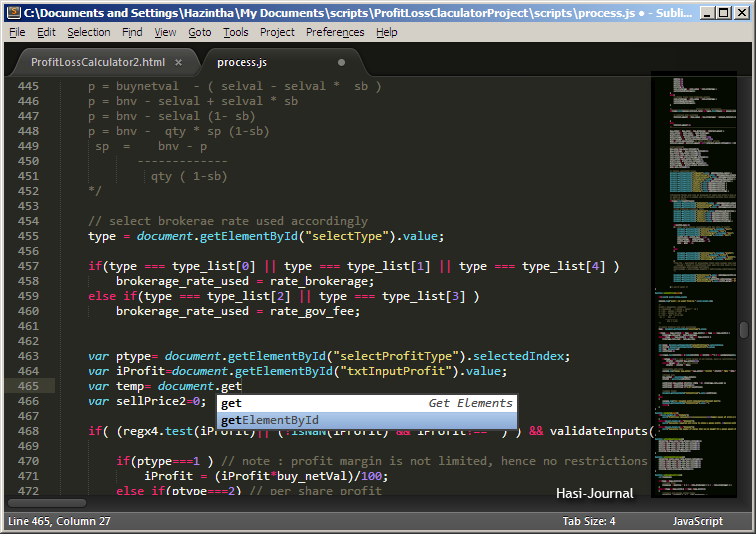Open the File menu
The width and height of the screenshot is (756, 534).
(17, 32)
